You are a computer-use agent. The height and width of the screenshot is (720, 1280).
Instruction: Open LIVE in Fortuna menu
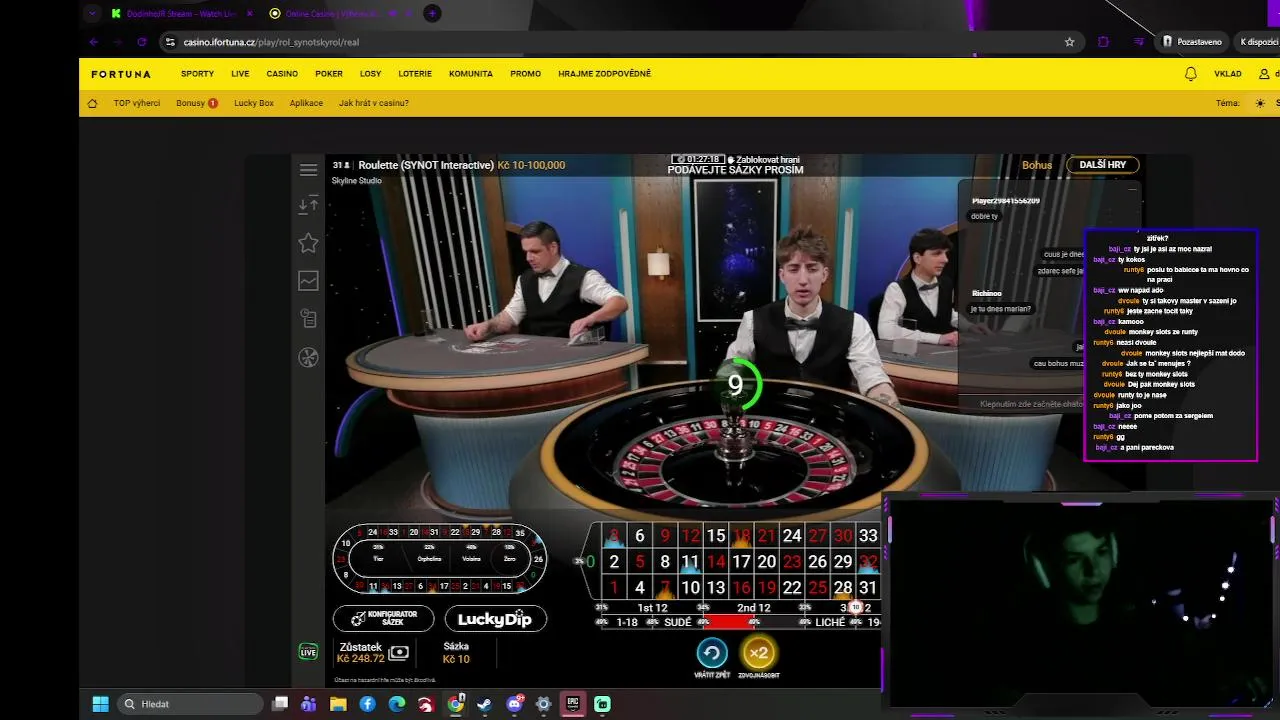click(240, 74)
